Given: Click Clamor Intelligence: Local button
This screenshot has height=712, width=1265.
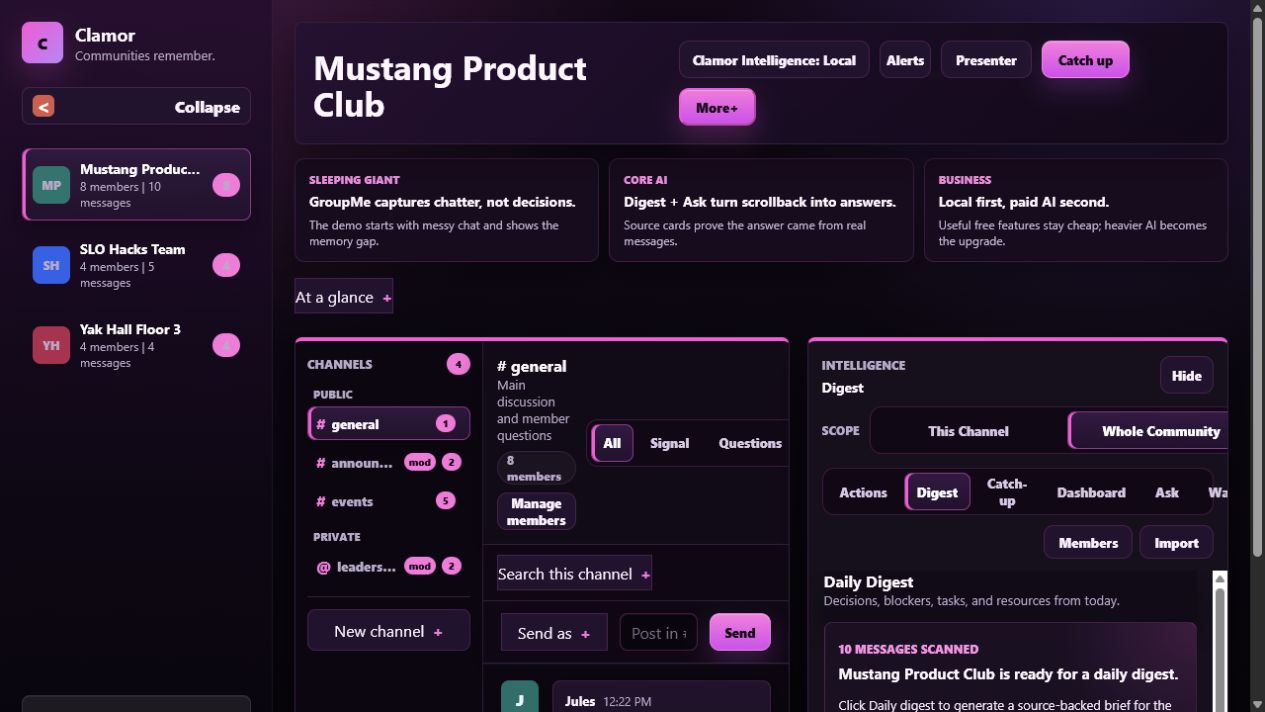Looking at the screenshot, I should (x=774, y=60).
